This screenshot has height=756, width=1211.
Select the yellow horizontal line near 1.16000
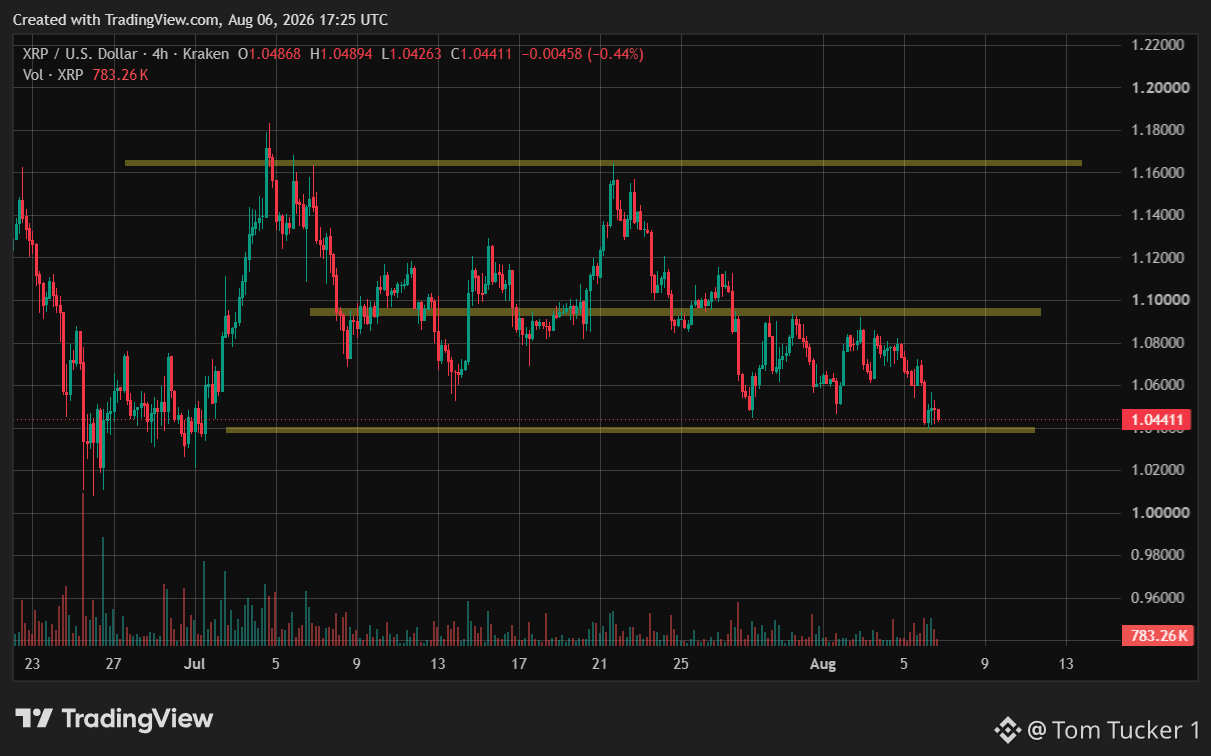tap(603, 162)
